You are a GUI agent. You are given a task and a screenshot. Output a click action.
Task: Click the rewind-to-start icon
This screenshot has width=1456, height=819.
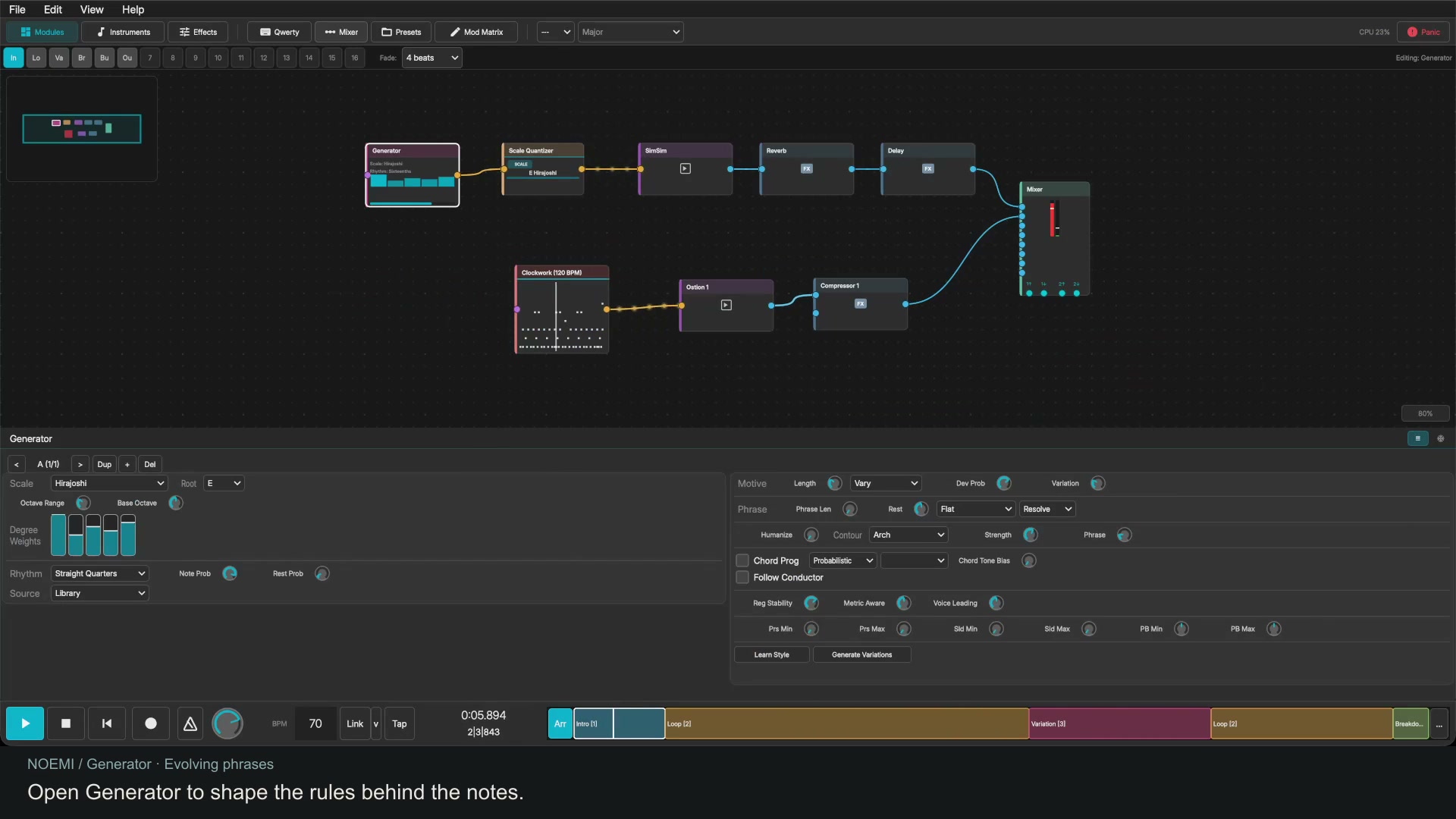click(107, 723)
